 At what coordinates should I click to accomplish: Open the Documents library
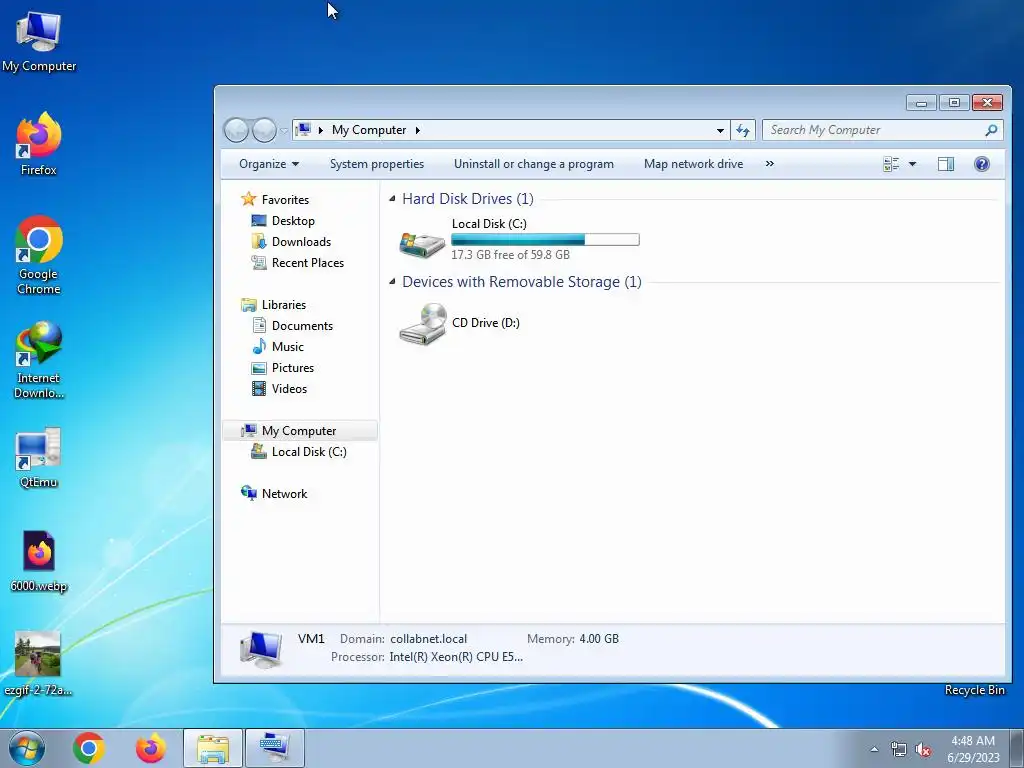coord(302,326)
